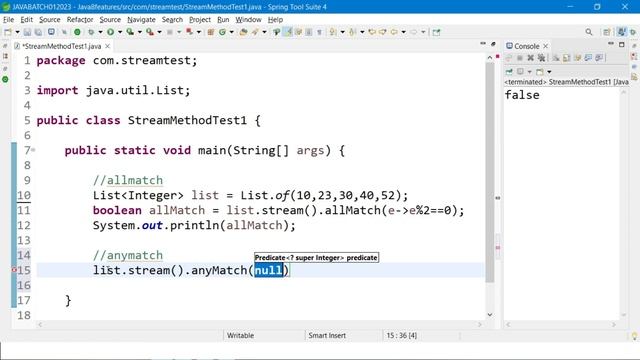The height and width of the screenshot is (360, 640).
Task: Click the Open Console icon
Action: click(540, 72)
